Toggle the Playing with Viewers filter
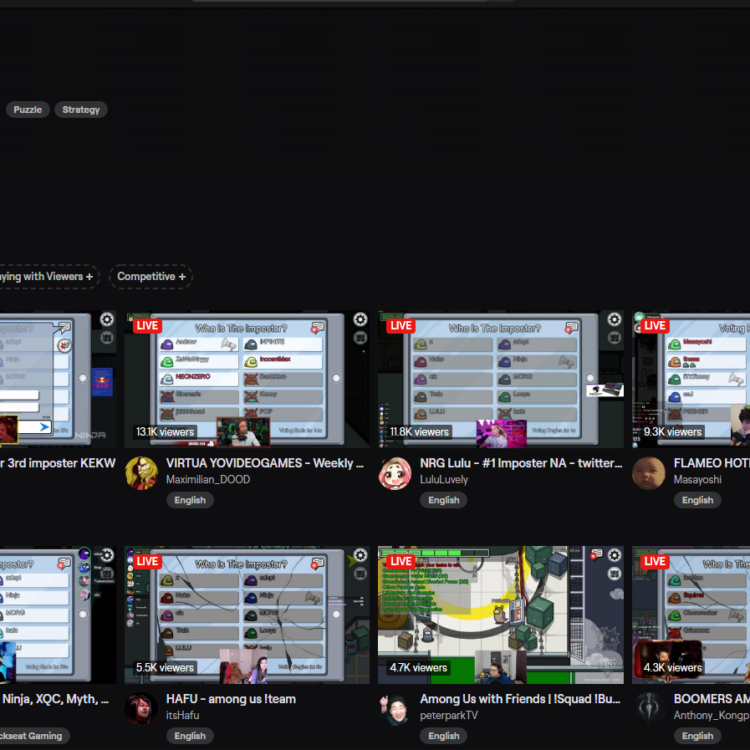This screenshot has height=750, width=750. 47,276
